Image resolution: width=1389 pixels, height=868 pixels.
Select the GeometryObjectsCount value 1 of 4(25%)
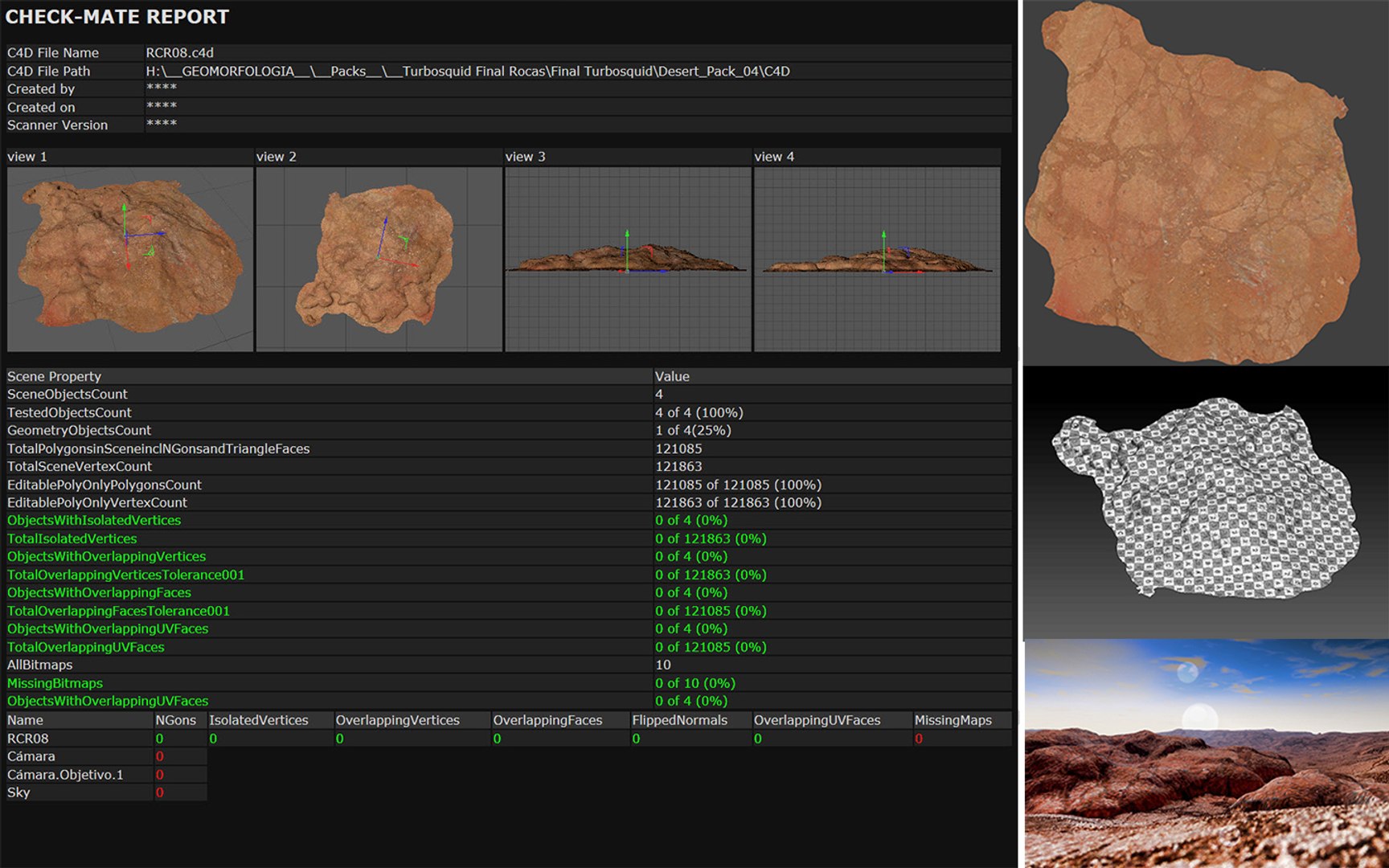pos(693,431)
